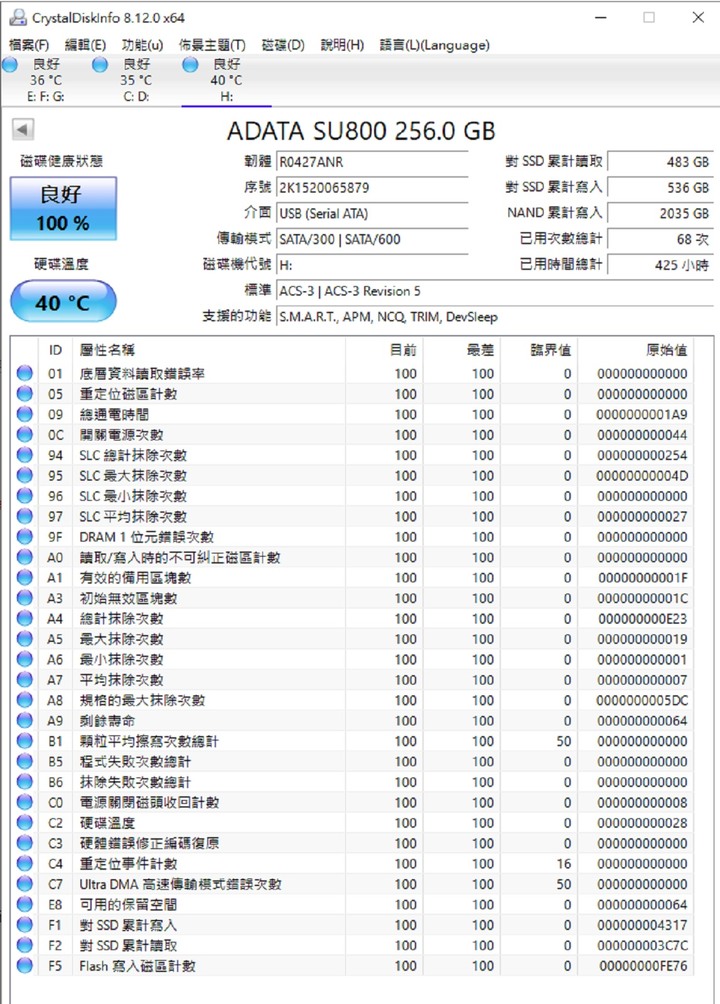Click raw value 00000000FE76
Image resolution: width=720 pixels, height=1004 pixels.
pos(643,966)
